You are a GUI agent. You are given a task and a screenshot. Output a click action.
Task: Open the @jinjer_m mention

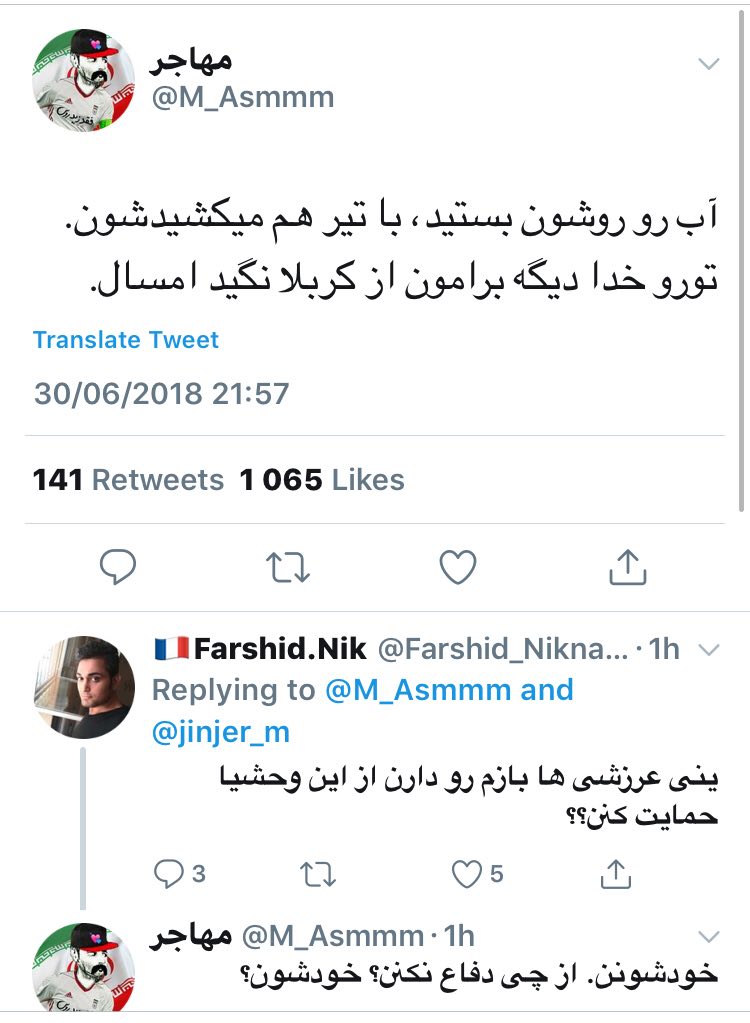[x=221, y=732]
